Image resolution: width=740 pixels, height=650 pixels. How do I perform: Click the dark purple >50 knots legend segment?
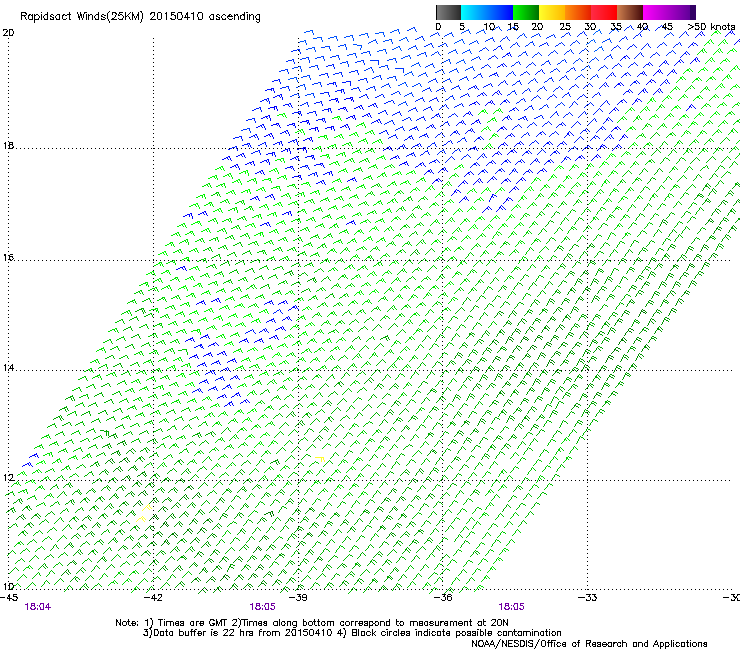tap(693, 12)
